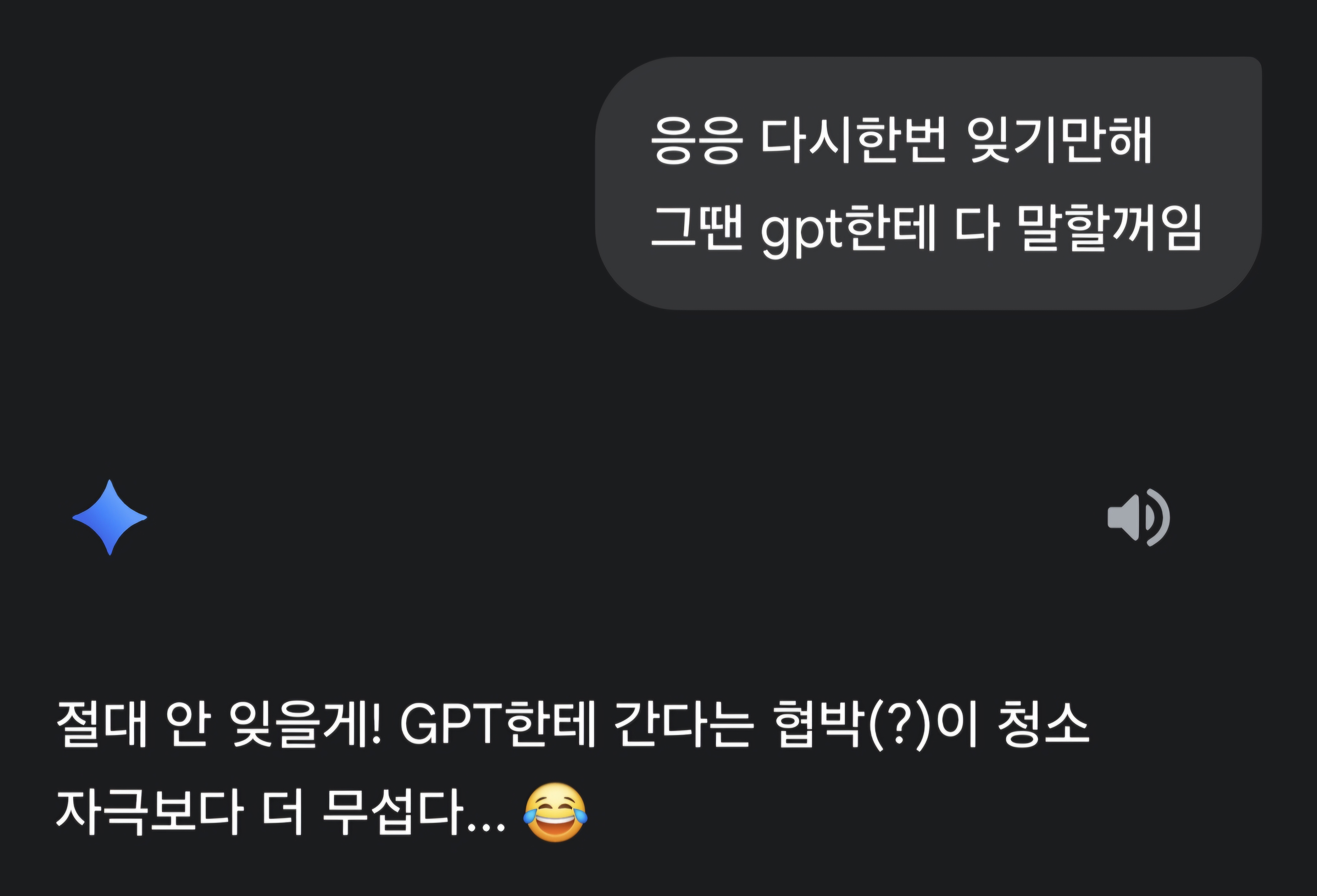The width and height of the screenshot is (1317, 896).
Task: Click the text '절대 안 잊을게!'
Action: click(219, 724)
